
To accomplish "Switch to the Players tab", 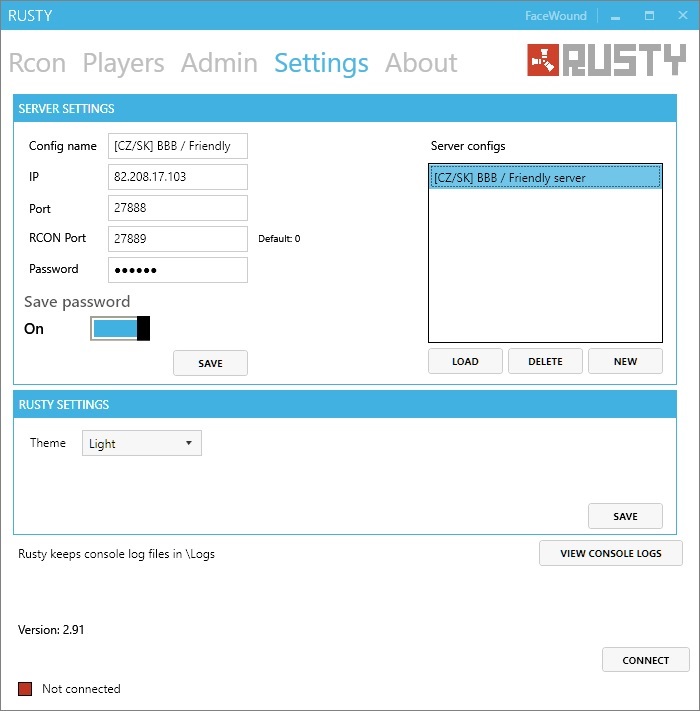I will click(x=123, y=63).
